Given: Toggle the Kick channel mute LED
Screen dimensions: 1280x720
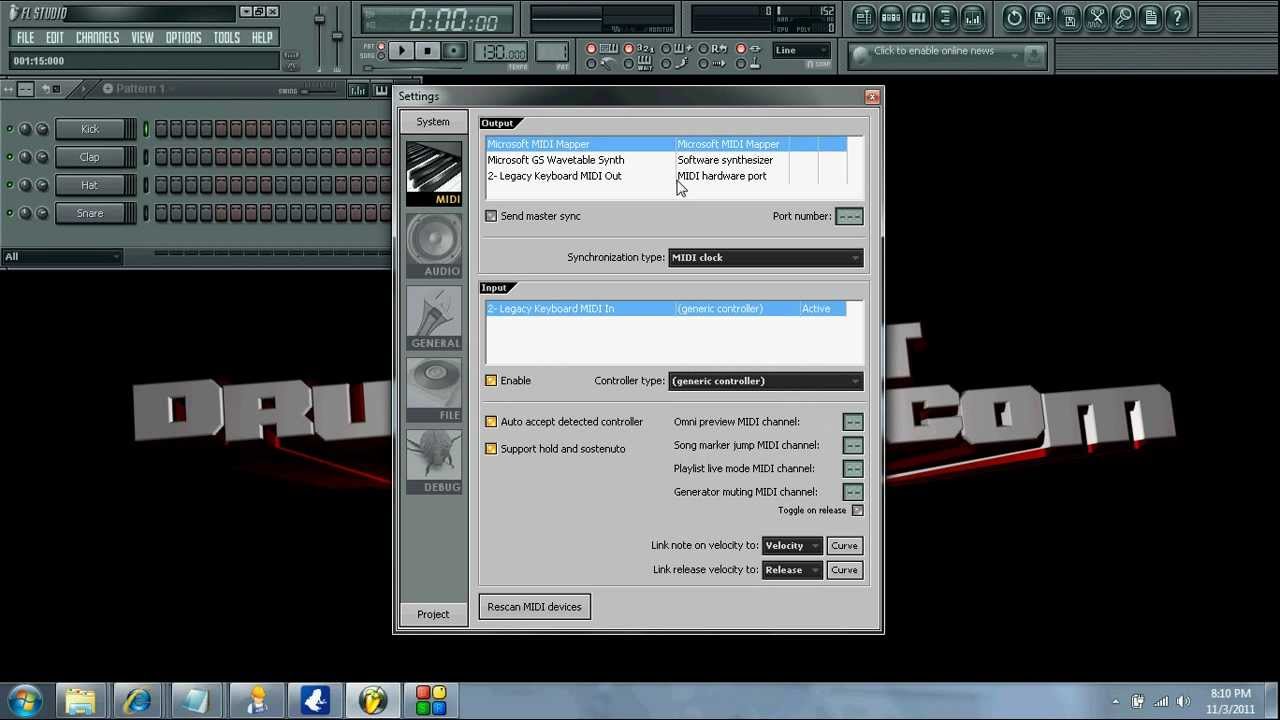Looking at the screenshot, I should pyautogui.click(x=10, y=129).
